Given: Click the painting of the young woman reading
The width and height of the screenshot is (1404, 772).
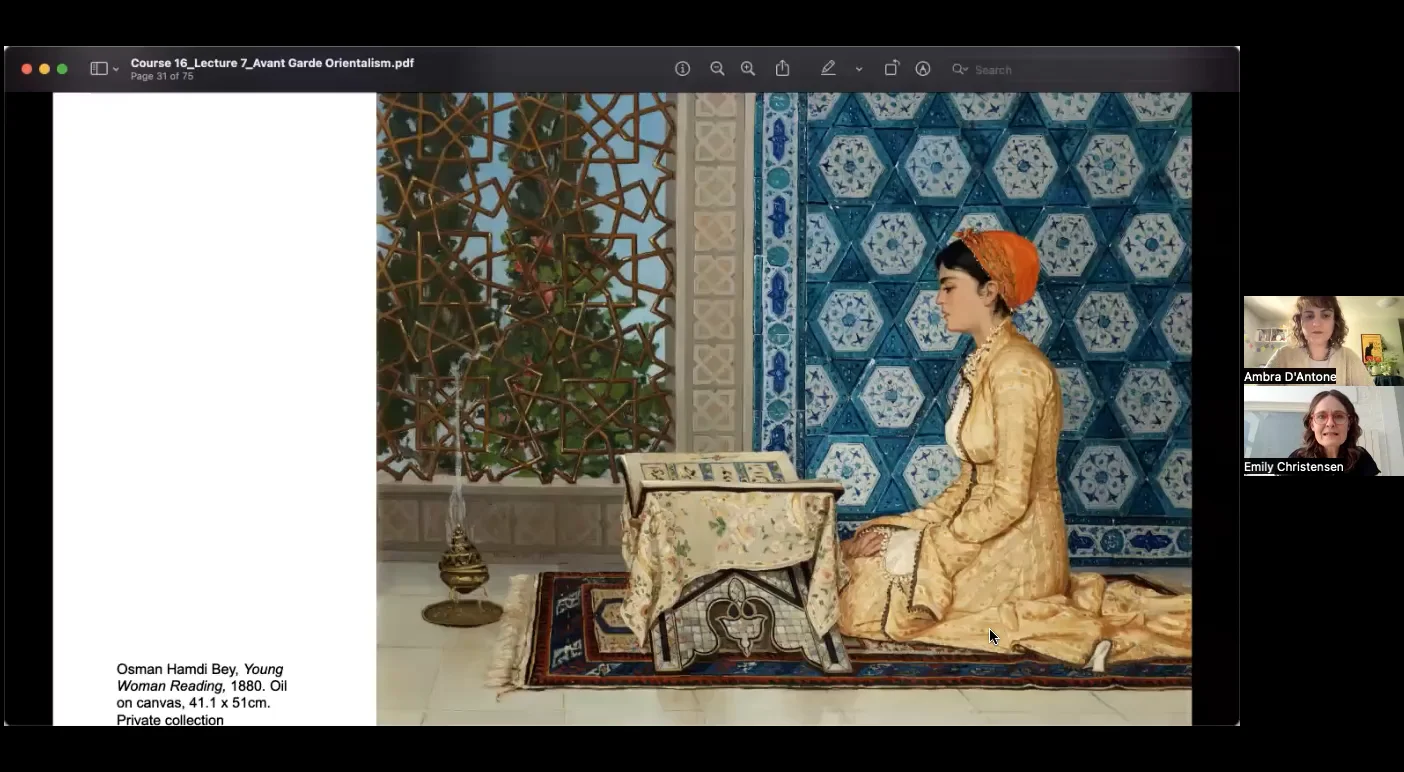Looking at the screenshot, I should (x=784, y=409).
